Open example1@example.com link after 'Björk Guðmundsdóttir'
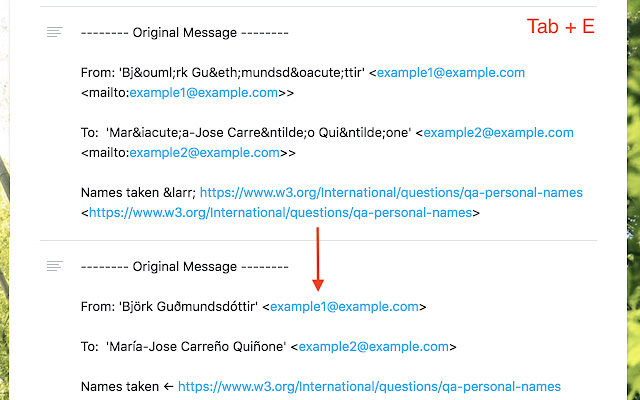This screenshot has height=400, width=640. (x=344, y=307)
